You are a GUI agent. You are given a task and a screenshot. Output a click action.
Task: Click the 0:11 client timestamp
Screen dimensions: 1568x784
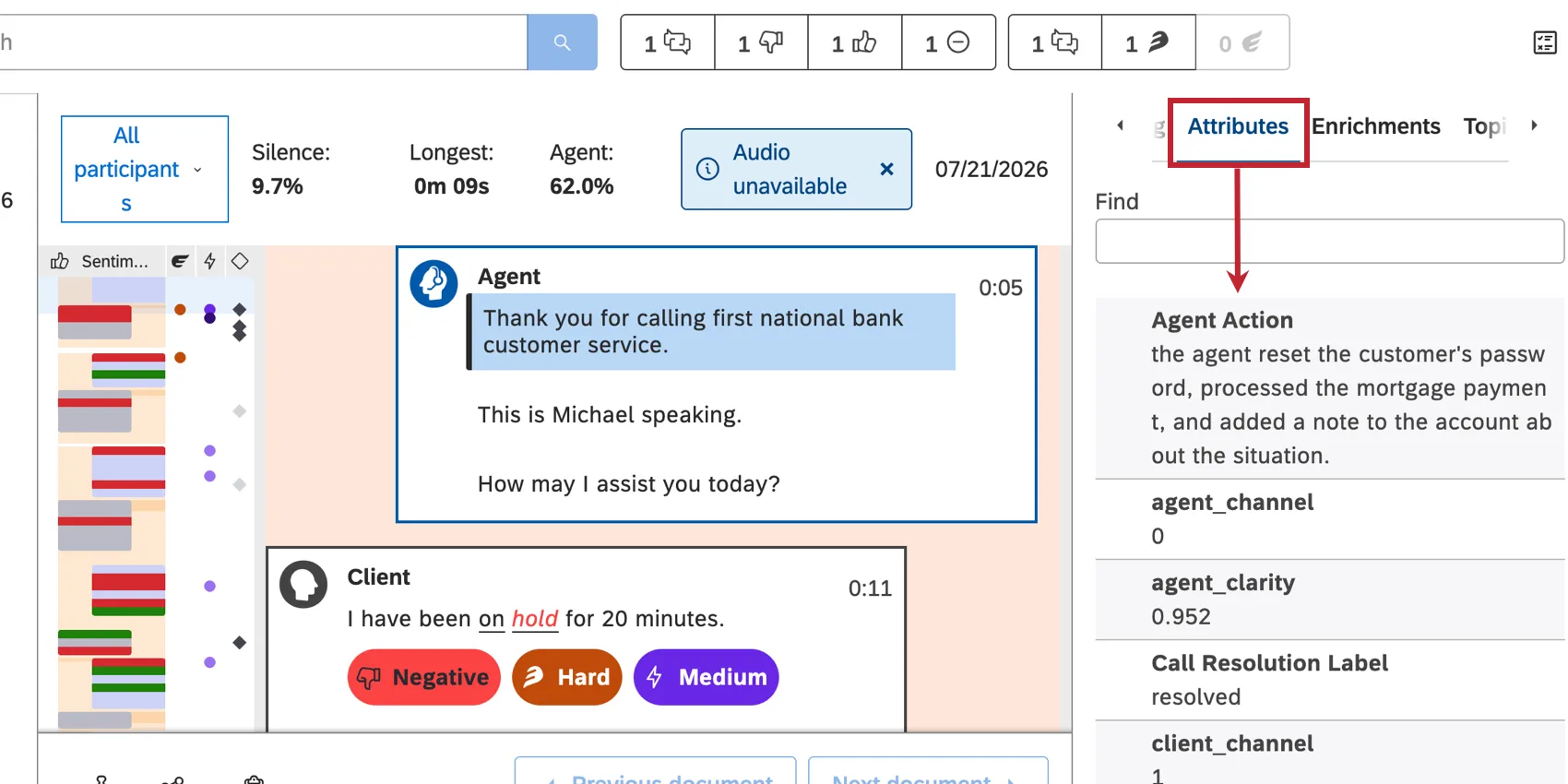[x=870, y=588]
